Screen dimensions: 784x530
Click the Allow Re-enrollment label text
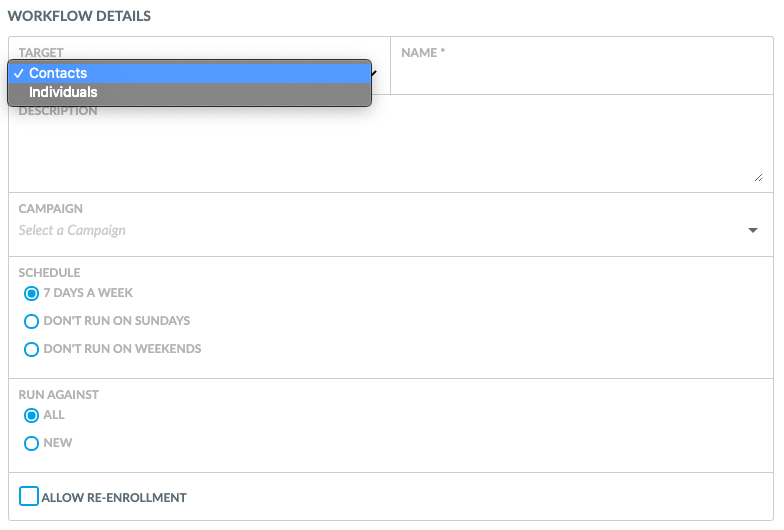tap(114, 498)
